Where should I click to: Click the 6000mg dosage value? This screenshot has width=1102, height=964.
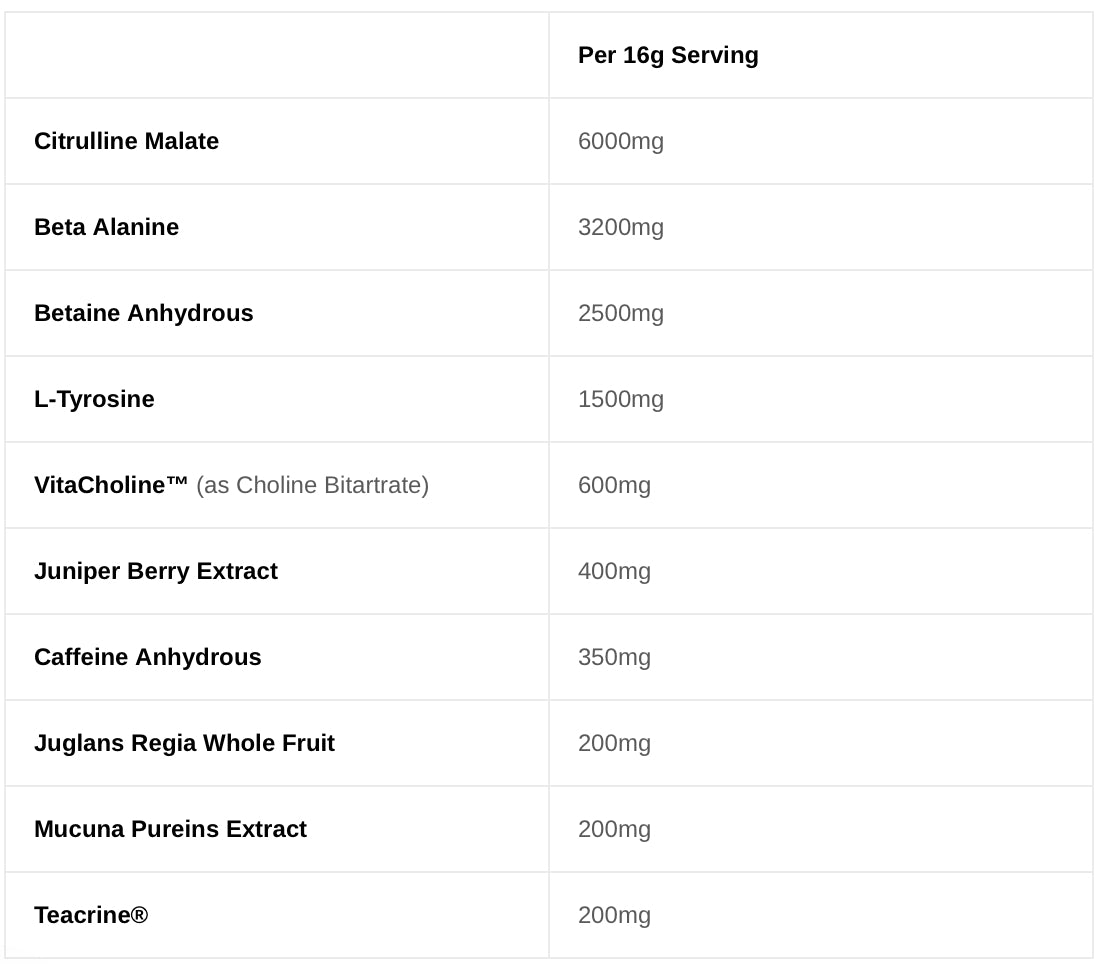coord(621,142)
